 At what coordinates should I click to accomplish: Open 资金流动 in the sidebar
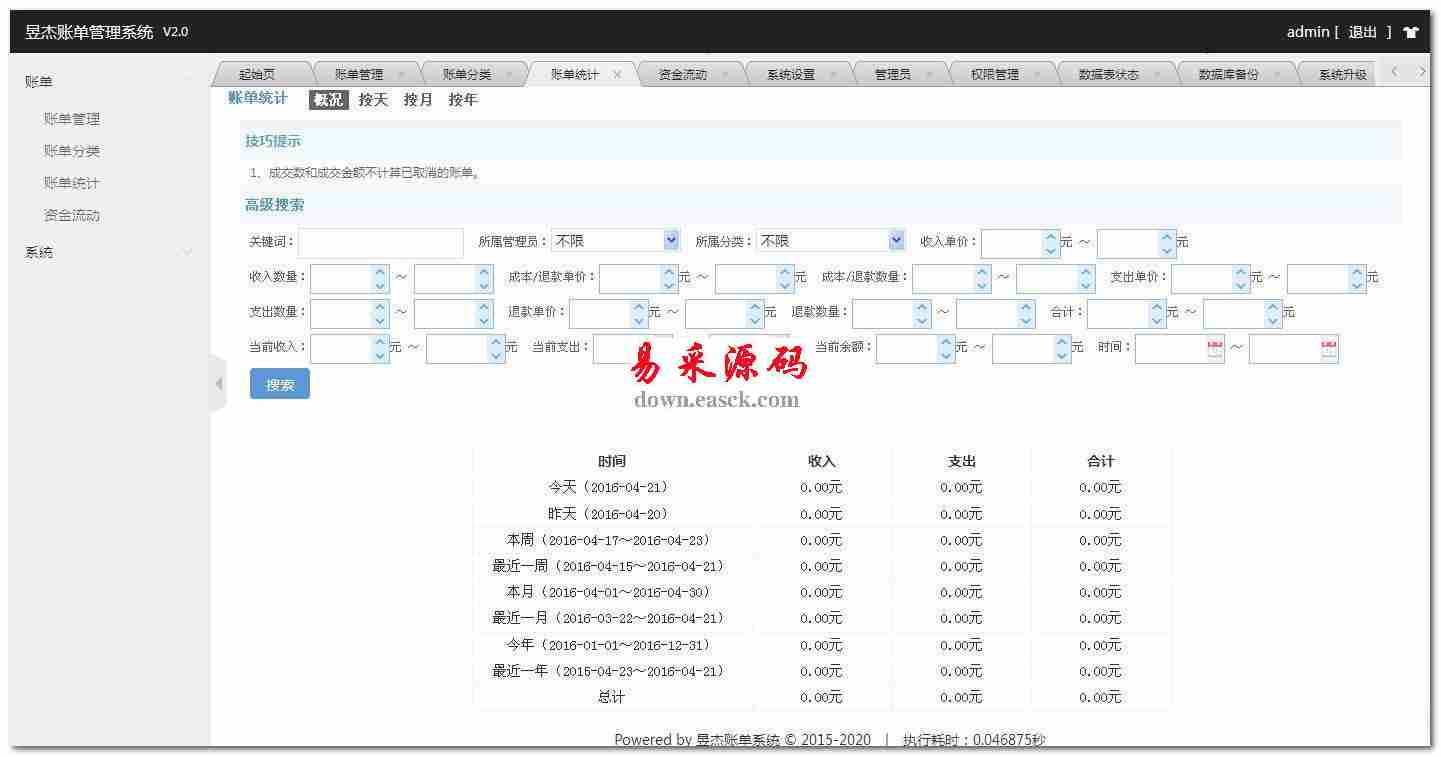point(72,215)
